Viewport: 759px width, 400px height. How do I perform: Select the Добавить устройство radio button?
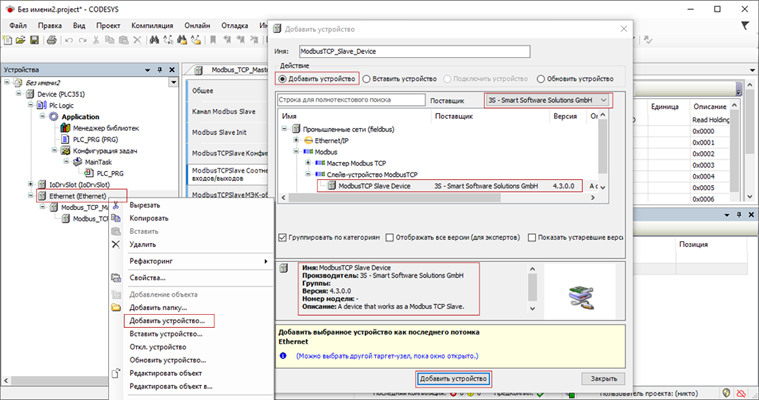282,79
